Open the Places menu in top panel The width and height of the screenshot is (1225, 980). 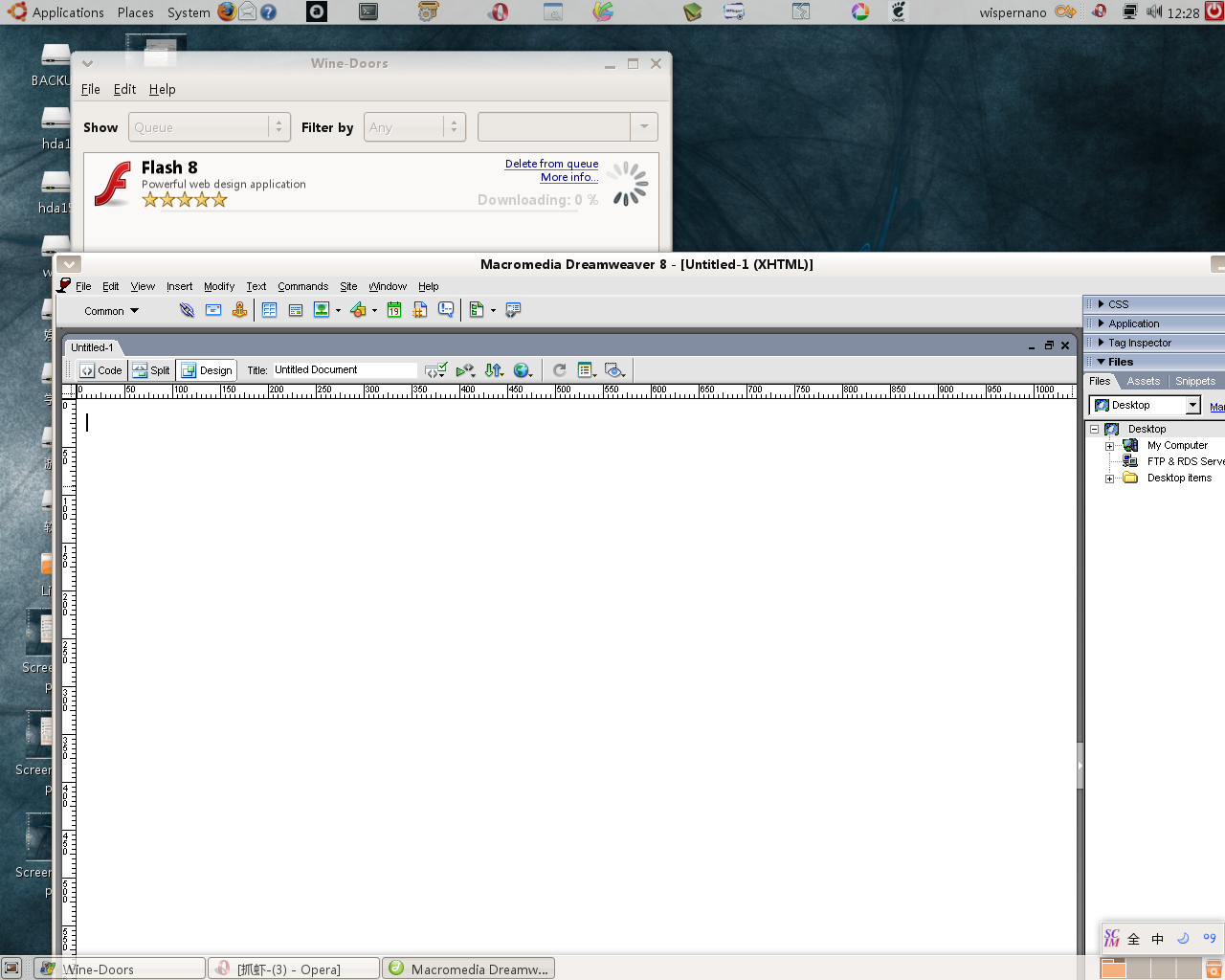(136, 11)
